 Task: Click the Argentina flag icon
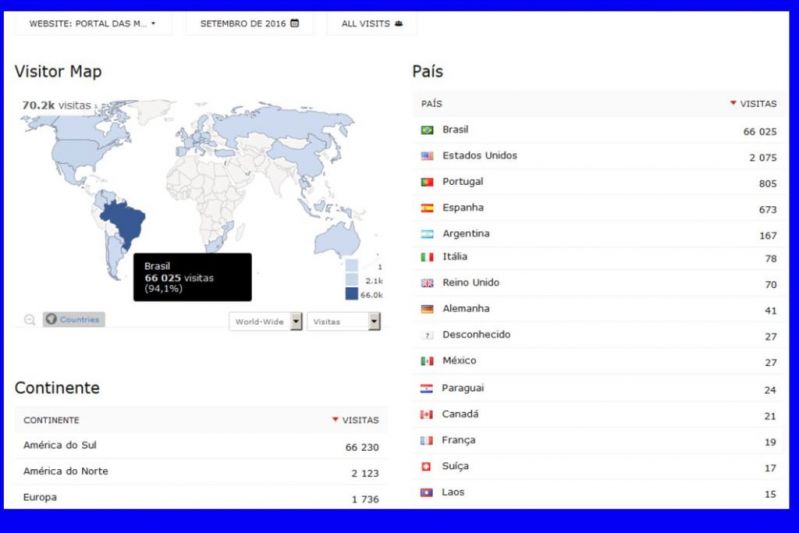click(427, 234)
